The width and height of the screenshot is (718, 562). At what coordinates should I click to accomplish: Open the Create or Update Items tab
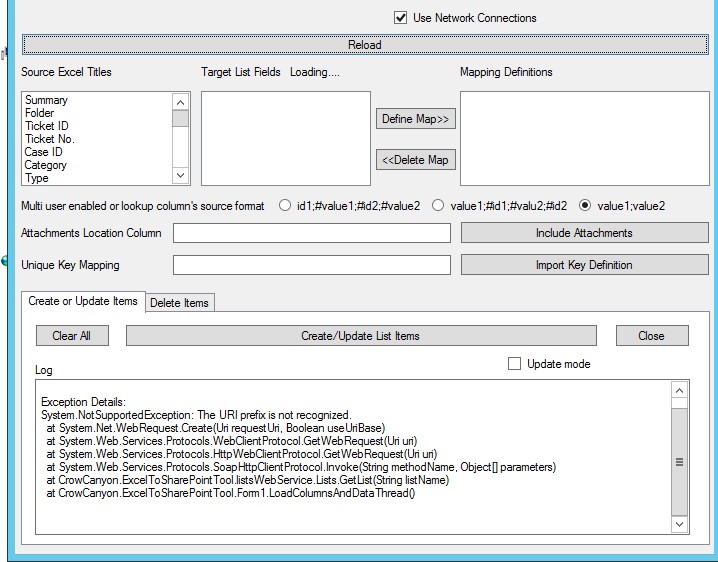(x=83, y=302)
